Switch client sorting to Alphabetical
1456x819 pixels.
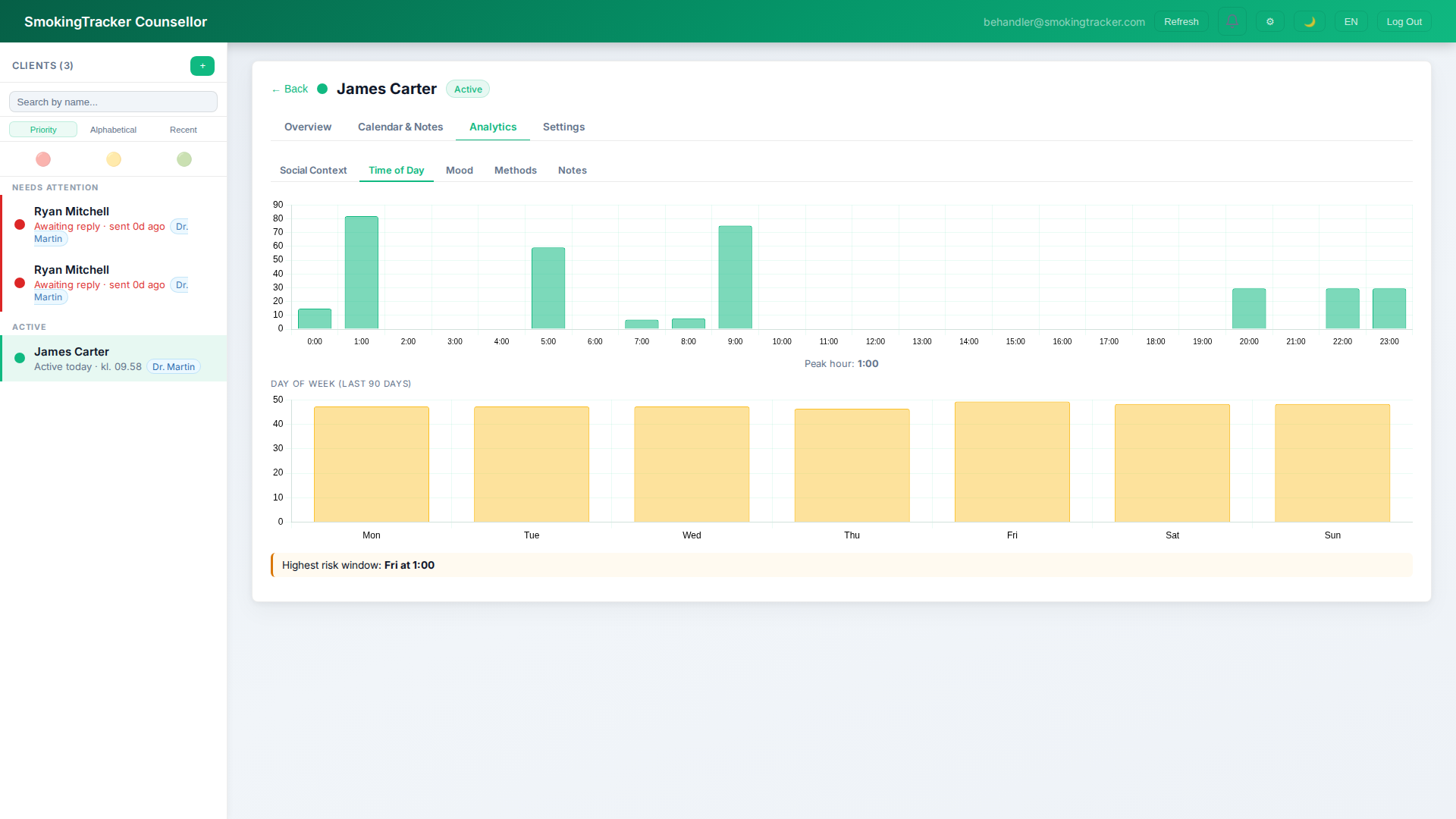coord(113,130)
